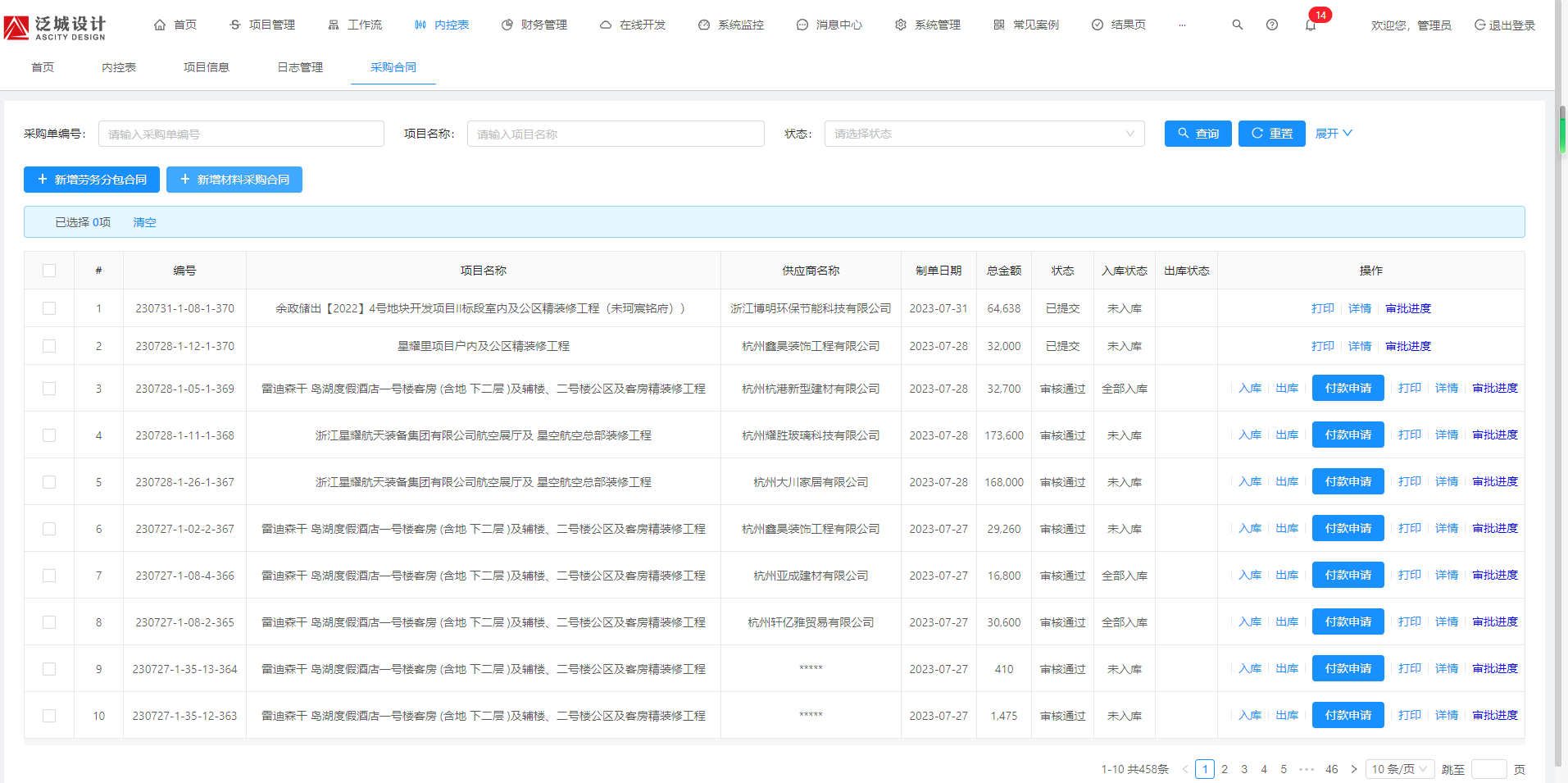Click the 项目管理 icon in top navigation
Screen dimensions: 1568x783
pyautogui.click(x=235, y=25)
